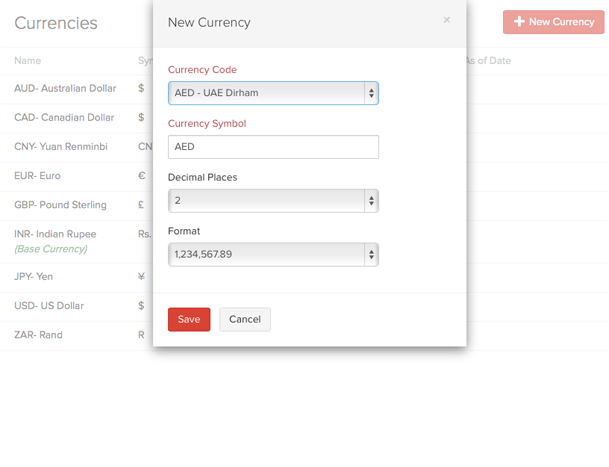Viewport: 609px width, 467px height.
Task: Close the New Currency dialog
Action: [x=446, y=20]
